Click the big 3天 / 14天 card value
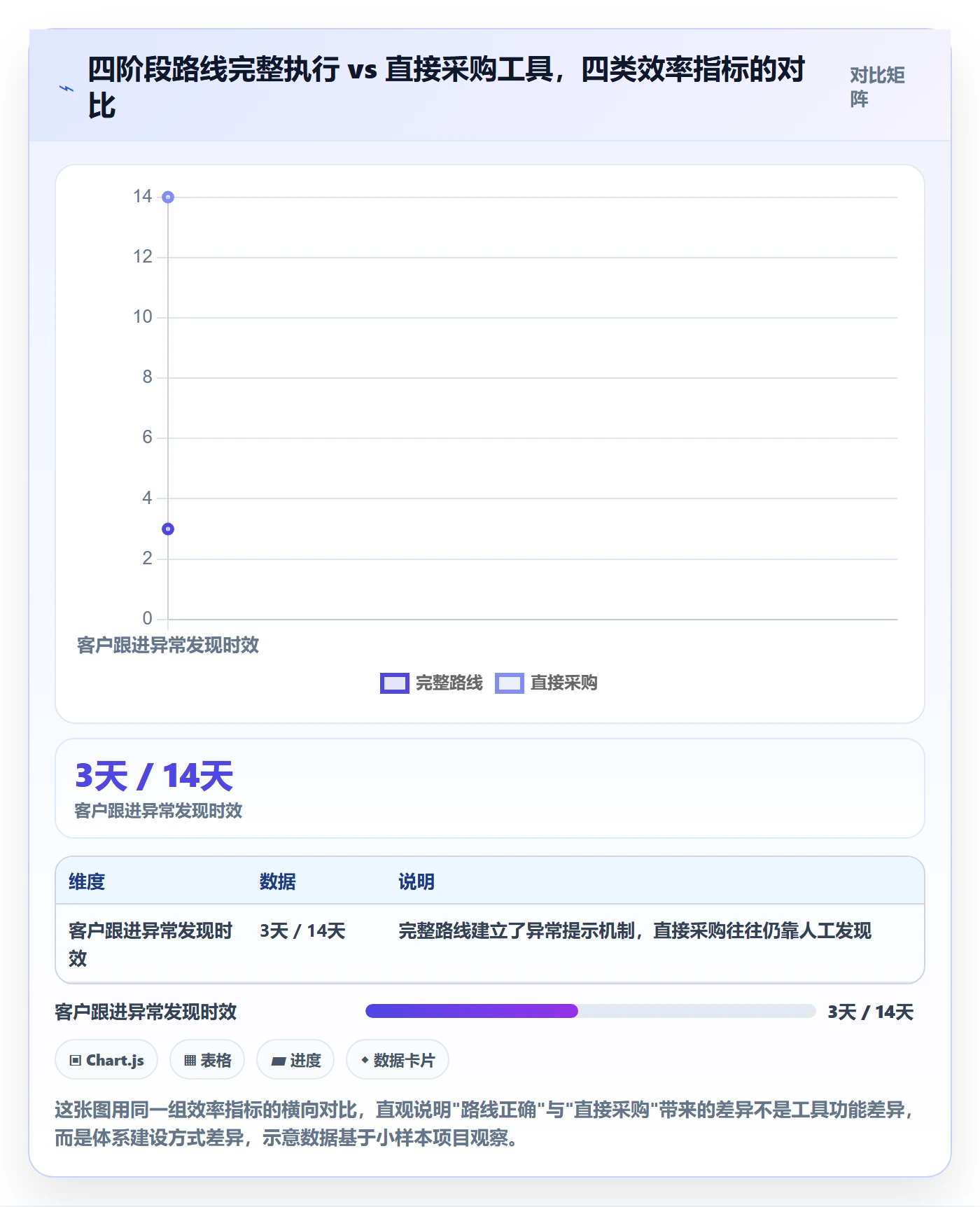Image resolution: width=980 pixels, height=1207 pixels. click(154, 776)
